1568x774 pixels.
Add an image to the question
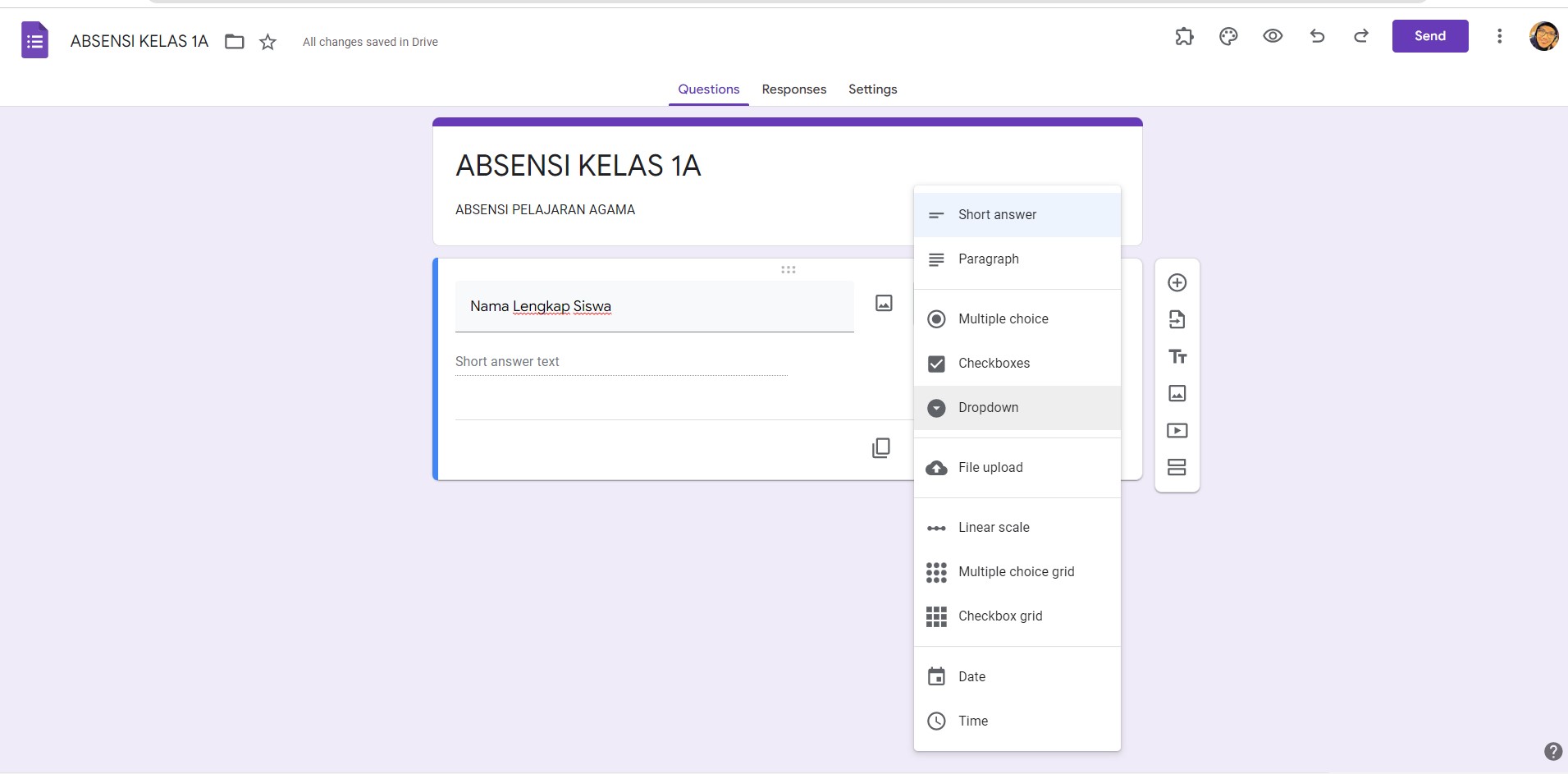[x=884, y=303]
